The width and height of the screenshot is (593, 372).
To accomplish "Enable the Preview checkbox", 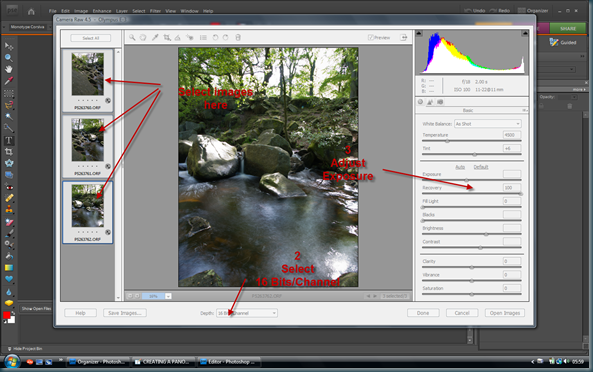I will click(371, 37).
